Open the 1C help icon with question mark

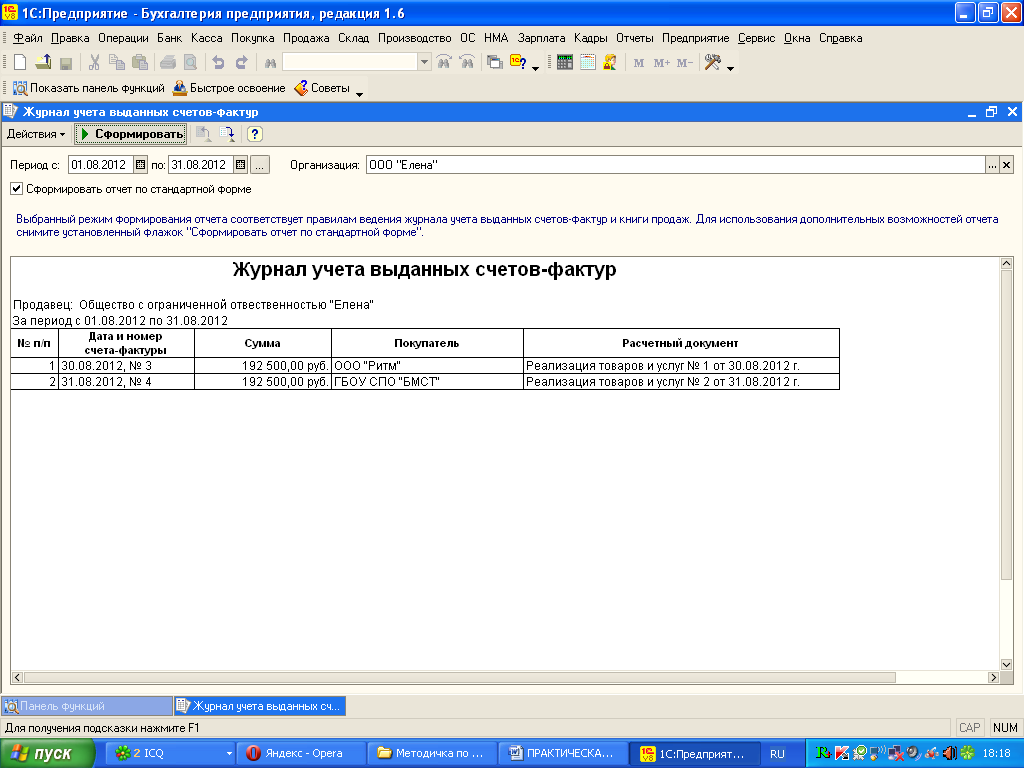pyautogui.click(x=518, y=63)
